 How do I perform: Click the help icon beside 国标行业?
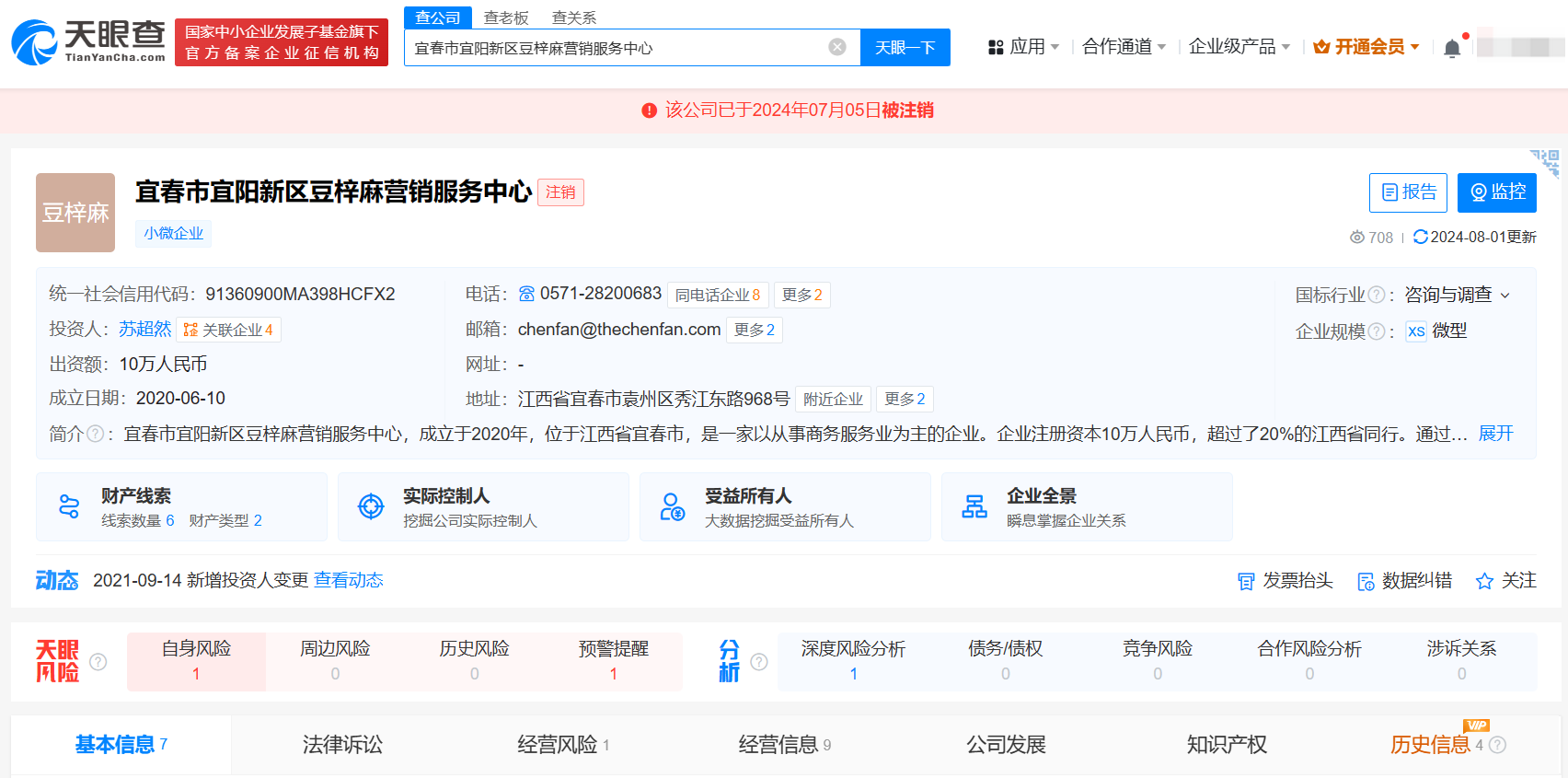tap(1376, 295)
